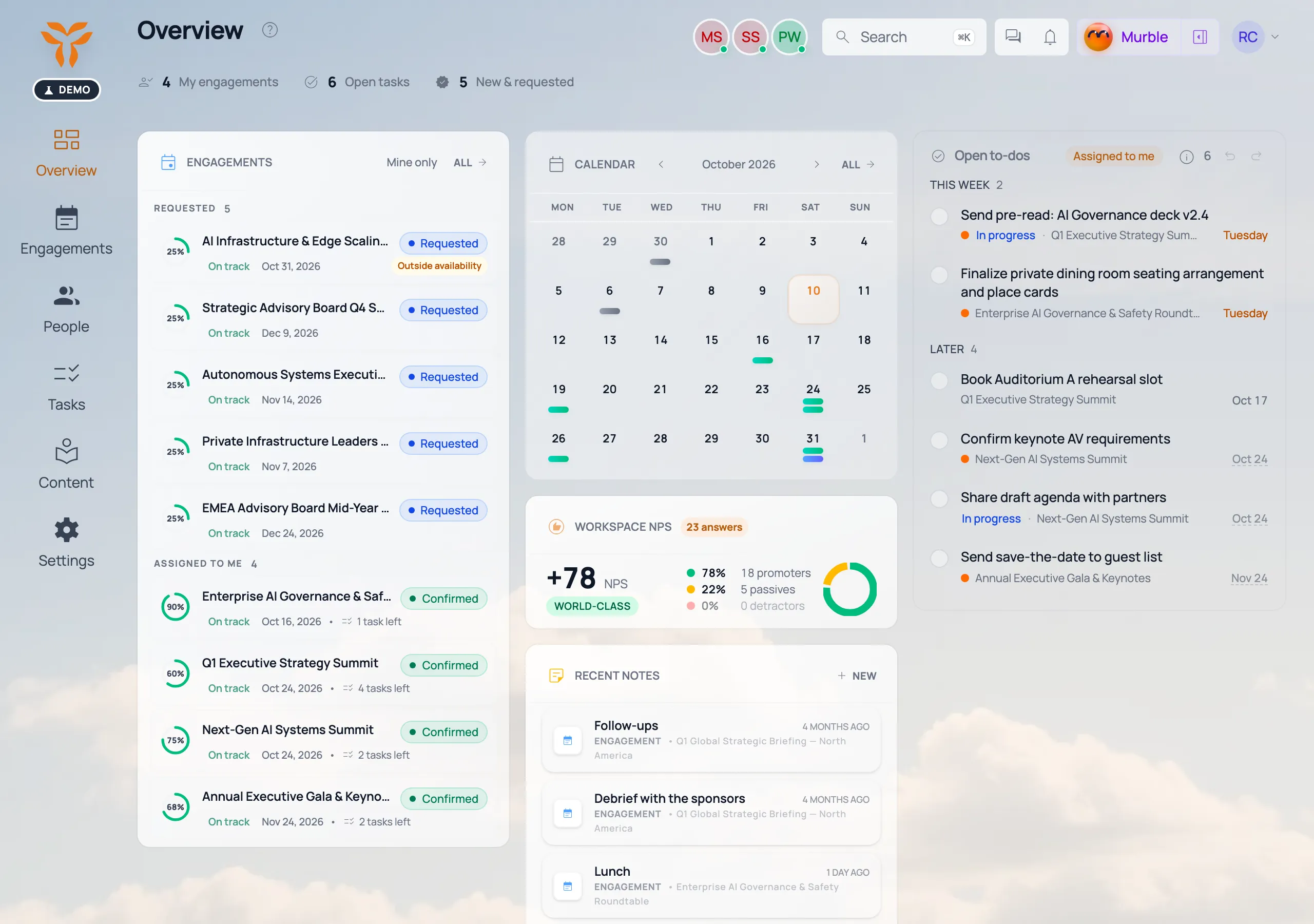
Task: Open the My engagements summary tab
Action: [x=208, y=82]
